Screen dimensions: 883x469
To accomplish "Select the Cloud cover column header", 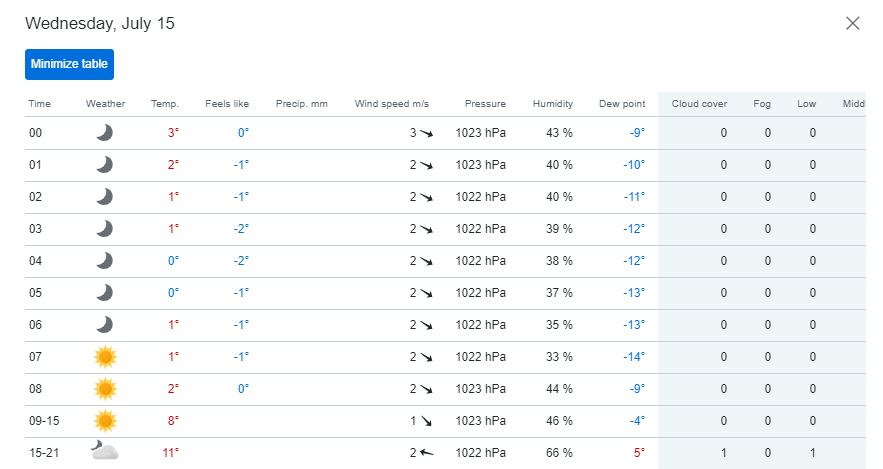I will pyautogui.click(x=699, y=104).
